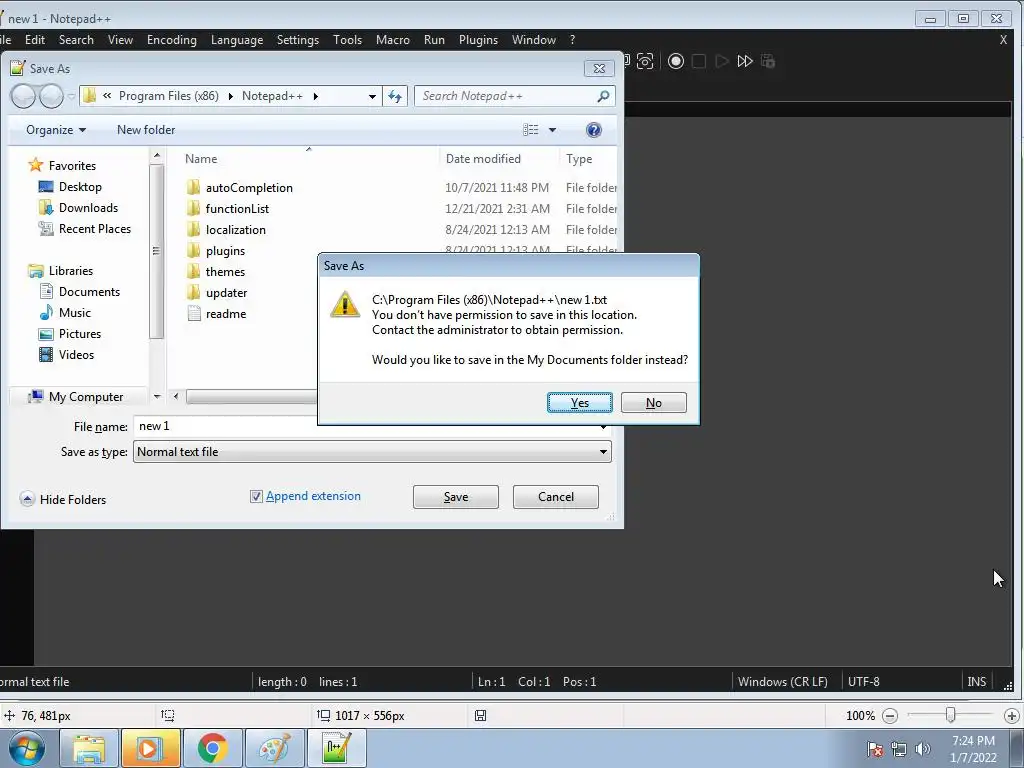The image size is (1024, 768).
Task: Click the Paint zoom slider handle
Action: tap(951, 716)
